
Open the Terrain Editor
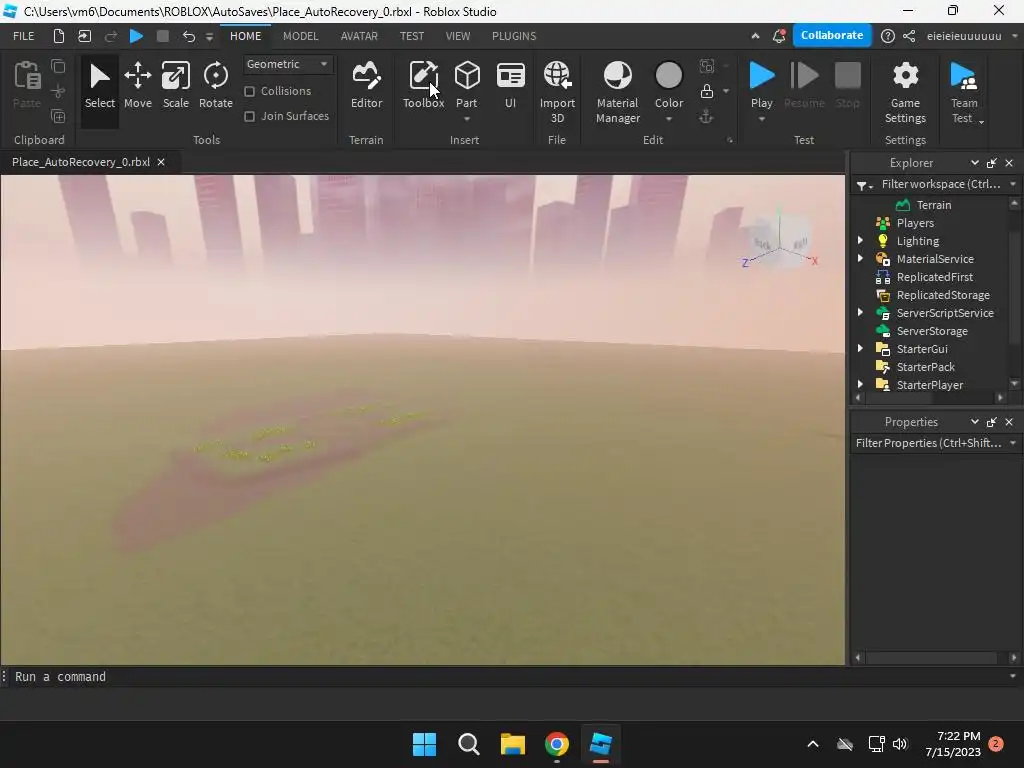366,86
